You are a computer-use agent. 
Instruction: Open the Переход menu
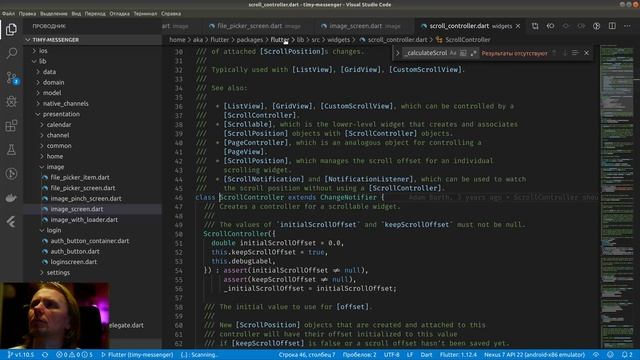(95, 13)
